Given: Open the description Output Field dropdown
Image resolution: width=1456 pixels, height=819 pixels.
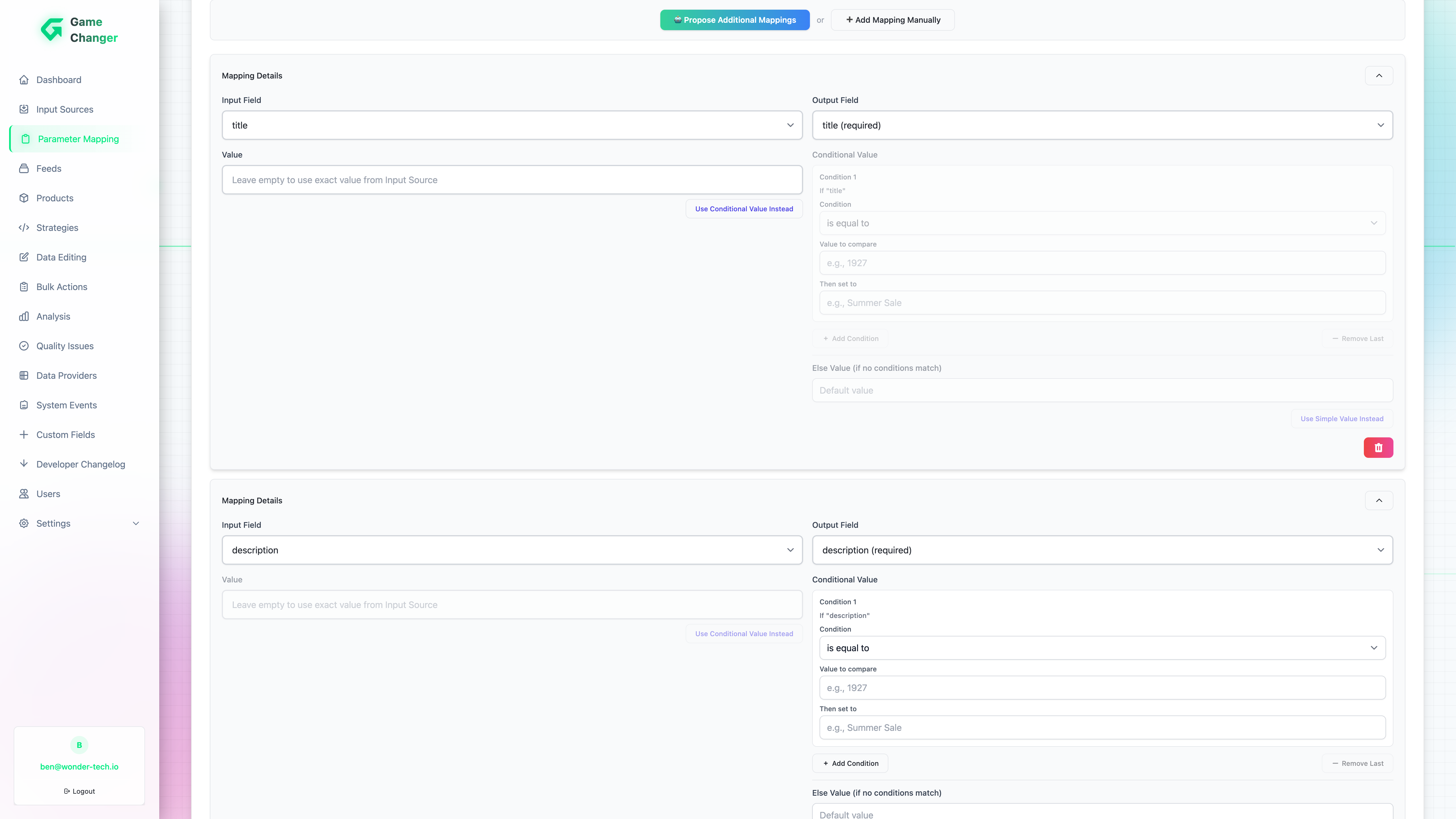Looking at the screenshot, I should [1102, 549].
